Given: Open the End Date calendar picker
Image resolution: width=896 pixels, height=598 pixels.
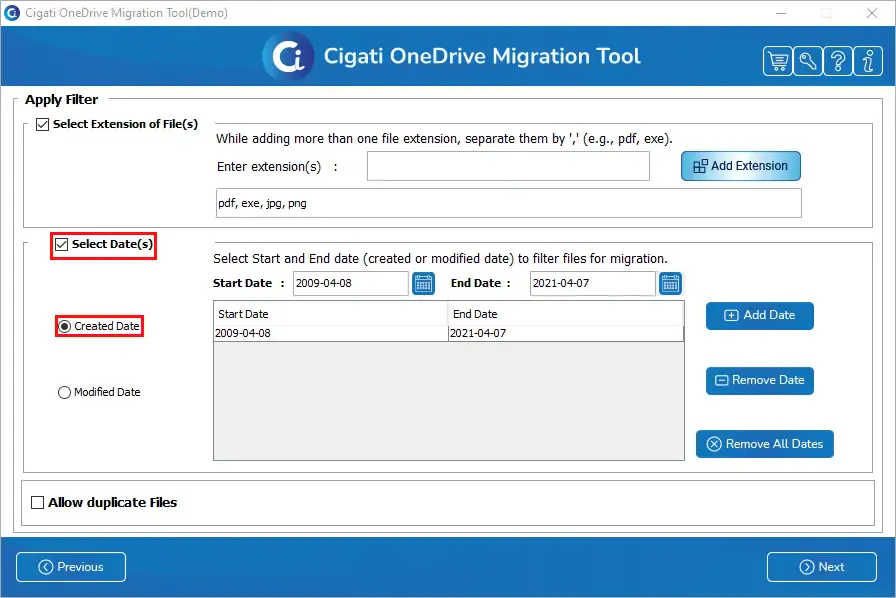Looking at the screenshot, I should tap(670, 284).
